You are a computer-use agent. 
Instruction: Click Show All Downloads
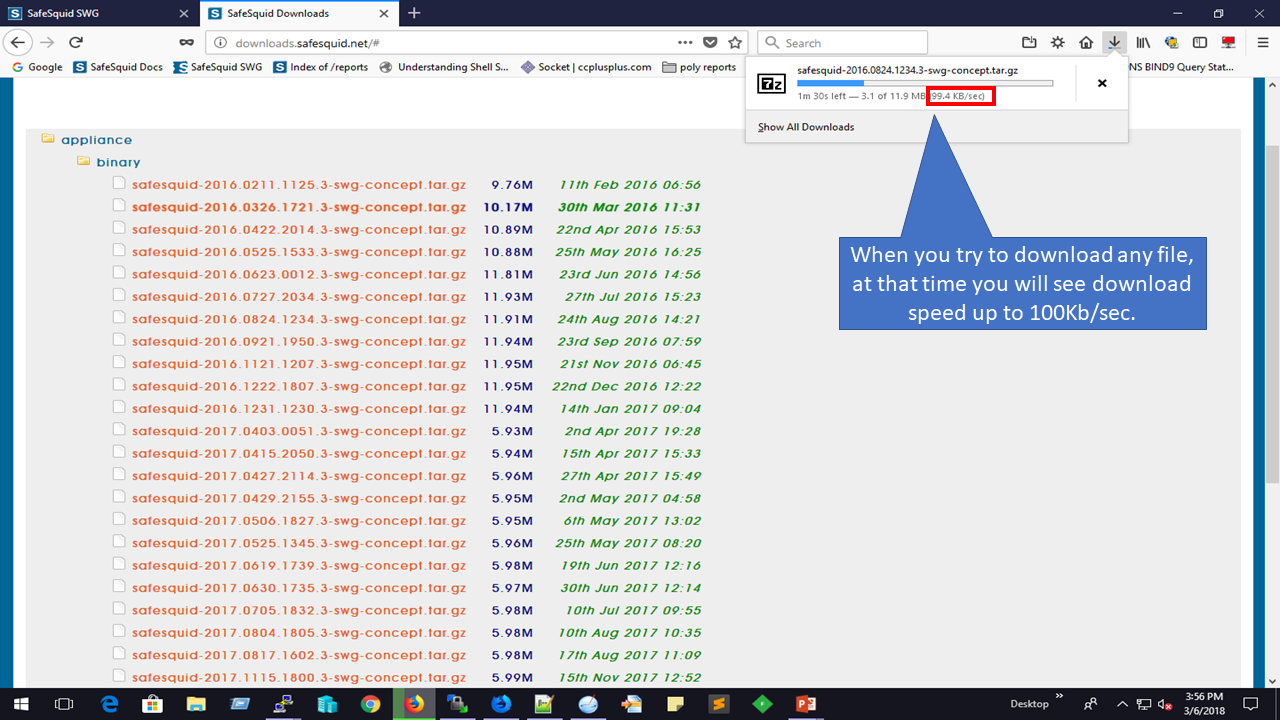pos(806,127)
